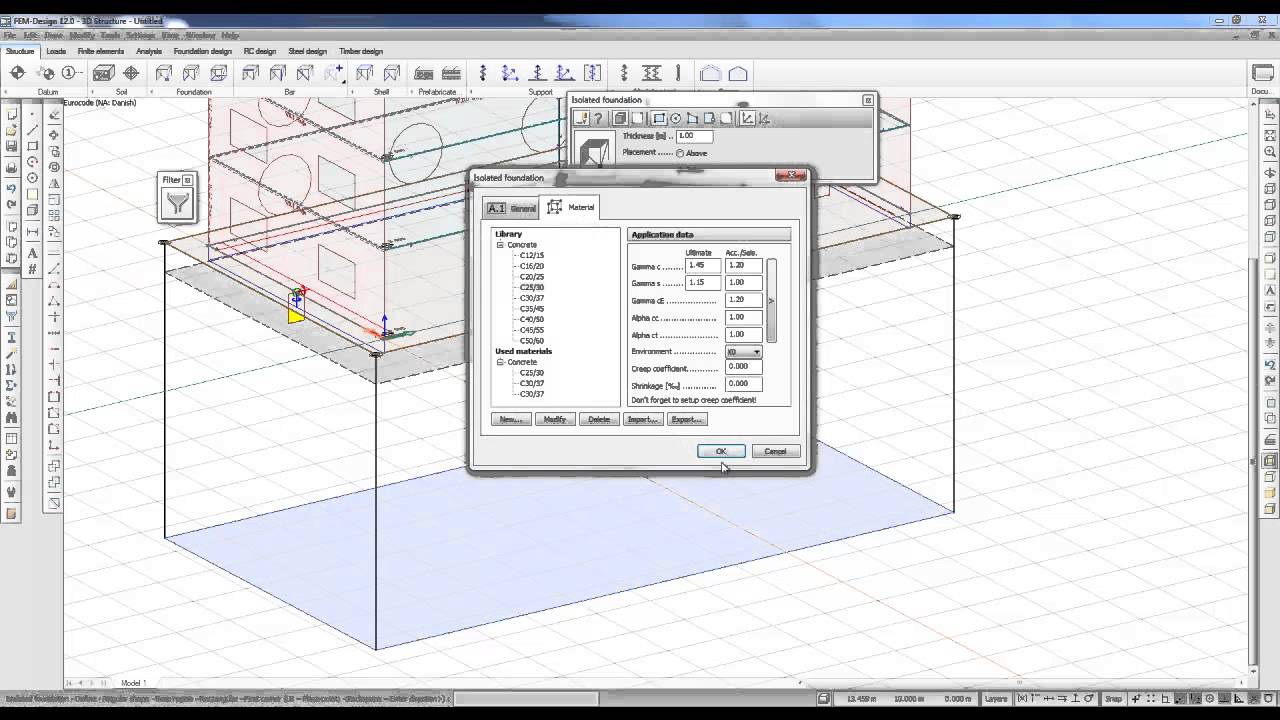This screenshot has height=720, width=1280.
Task: Click the New... material button
Action: [511, 419]
